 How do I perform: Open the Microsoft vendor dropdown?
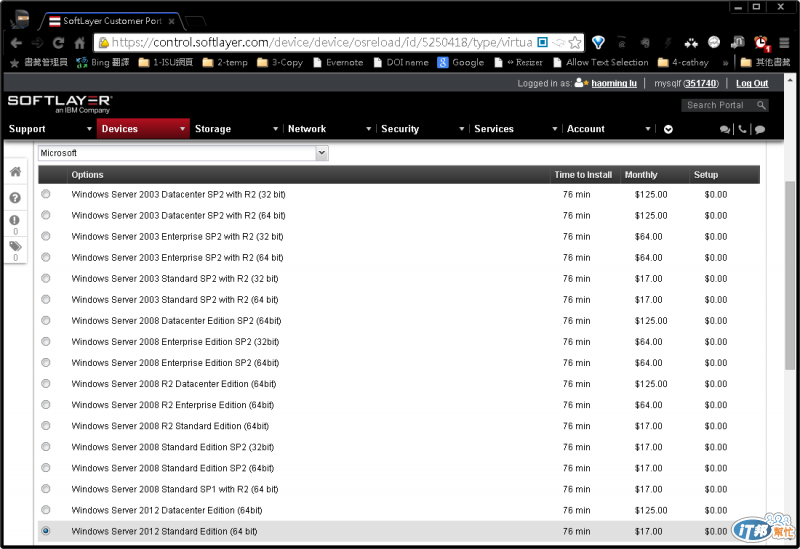[x=183, y=153]
